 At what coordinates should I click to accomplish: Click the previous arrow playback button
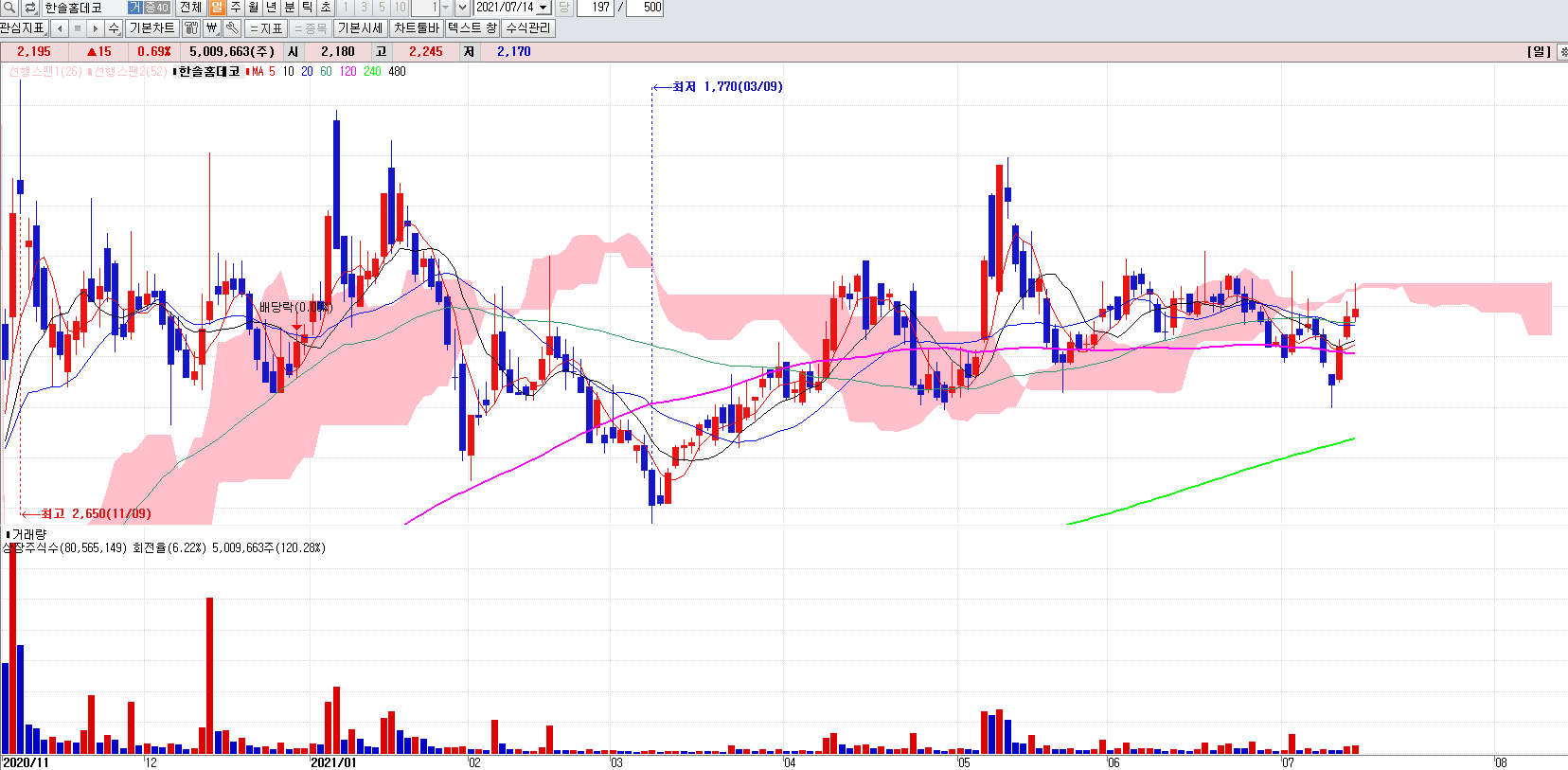tap(60, 28)
